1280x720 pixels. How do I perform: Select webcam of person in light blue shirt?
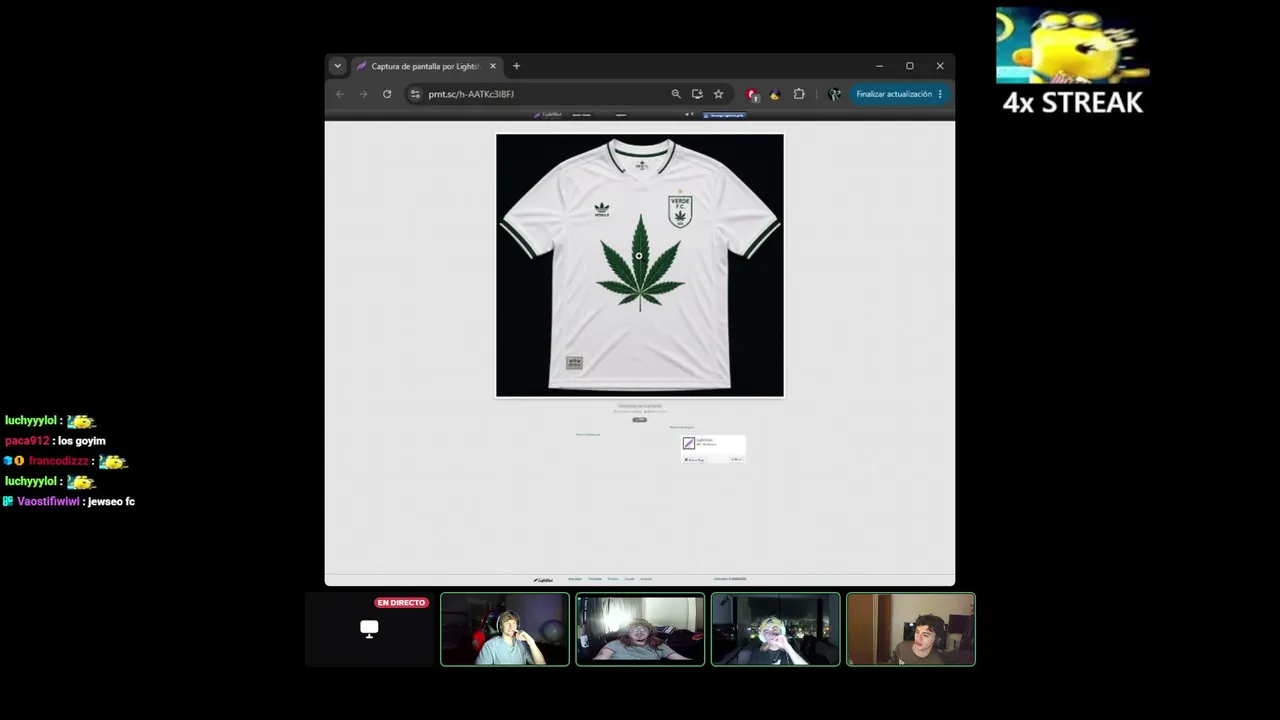click(505, 629)
